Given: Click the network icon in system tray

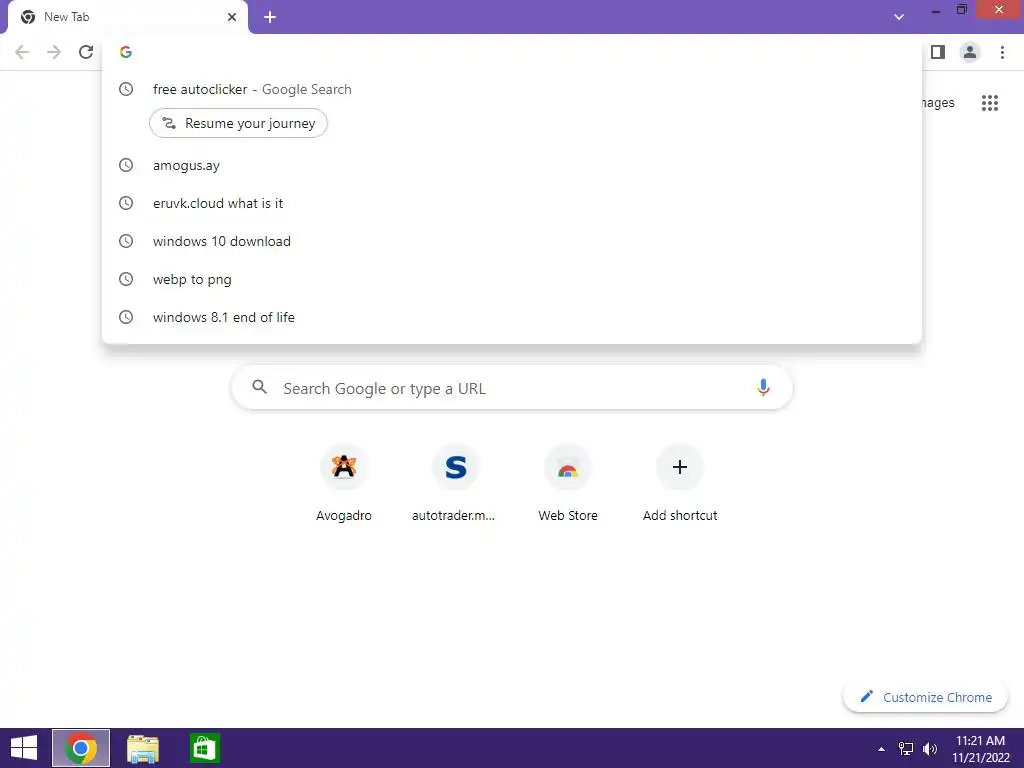Looking at the screenshot, I should (x=906, y=749).
